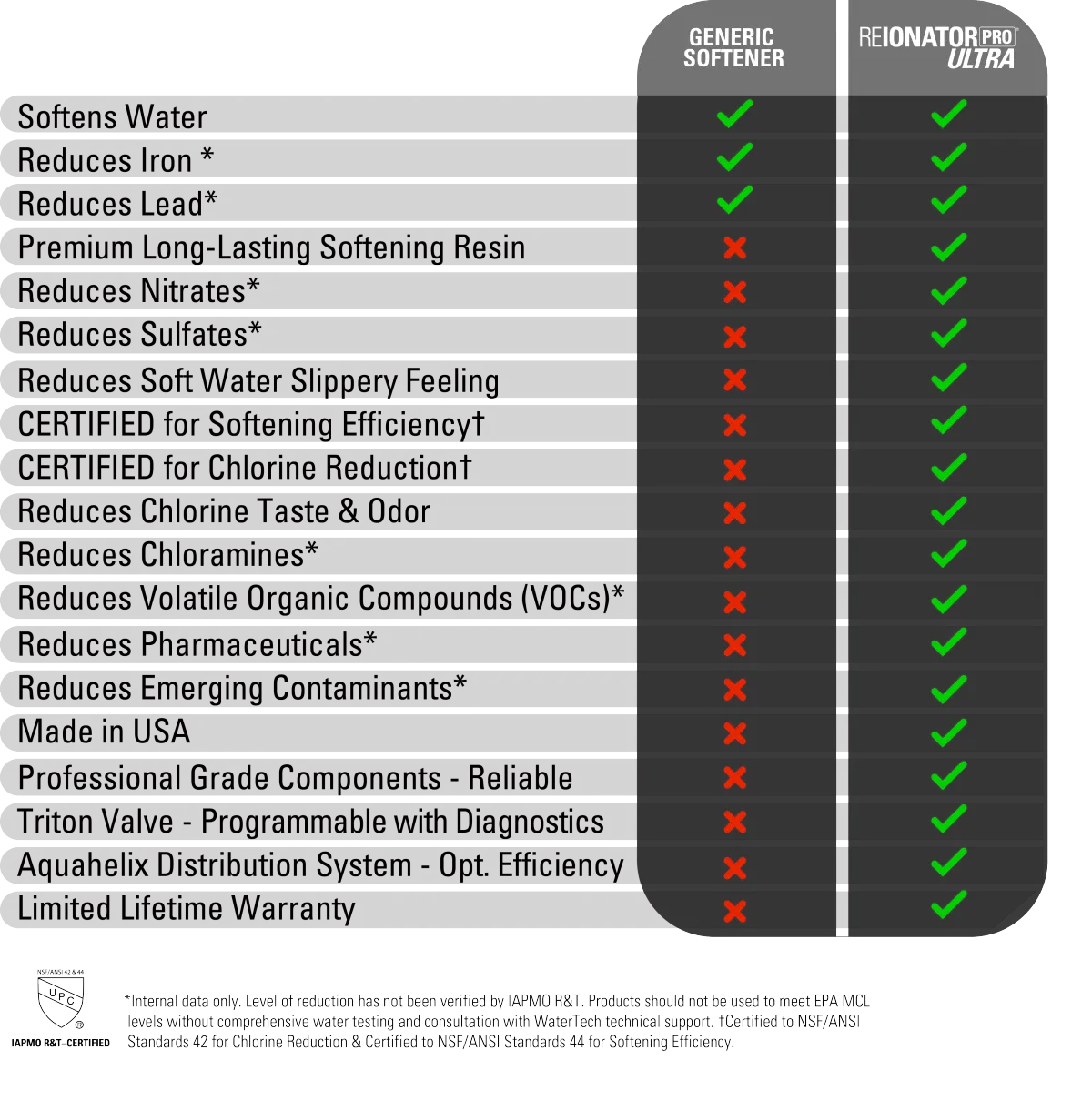Click the red X in Triton Valve row

click(735, 823)
